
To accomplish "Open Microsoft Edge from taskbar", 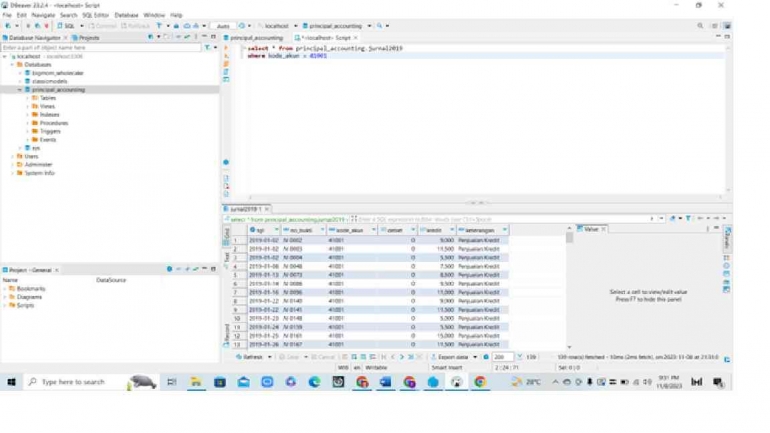I will 315,382.
